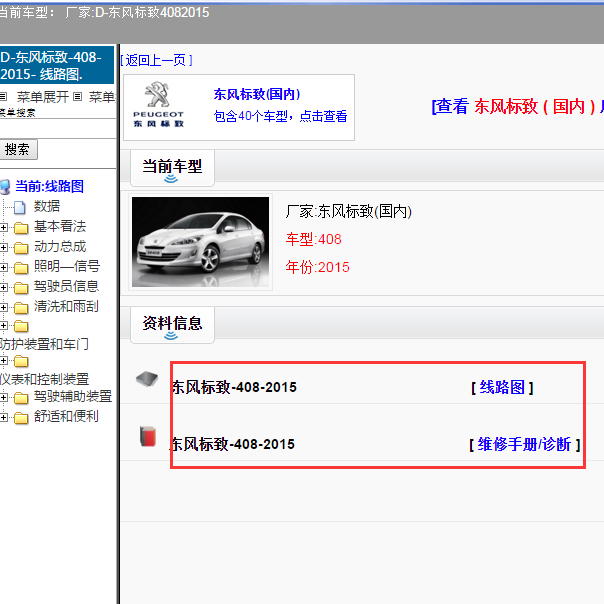Click the folder icon for 防护装置和车门

(x=21, y=326)
